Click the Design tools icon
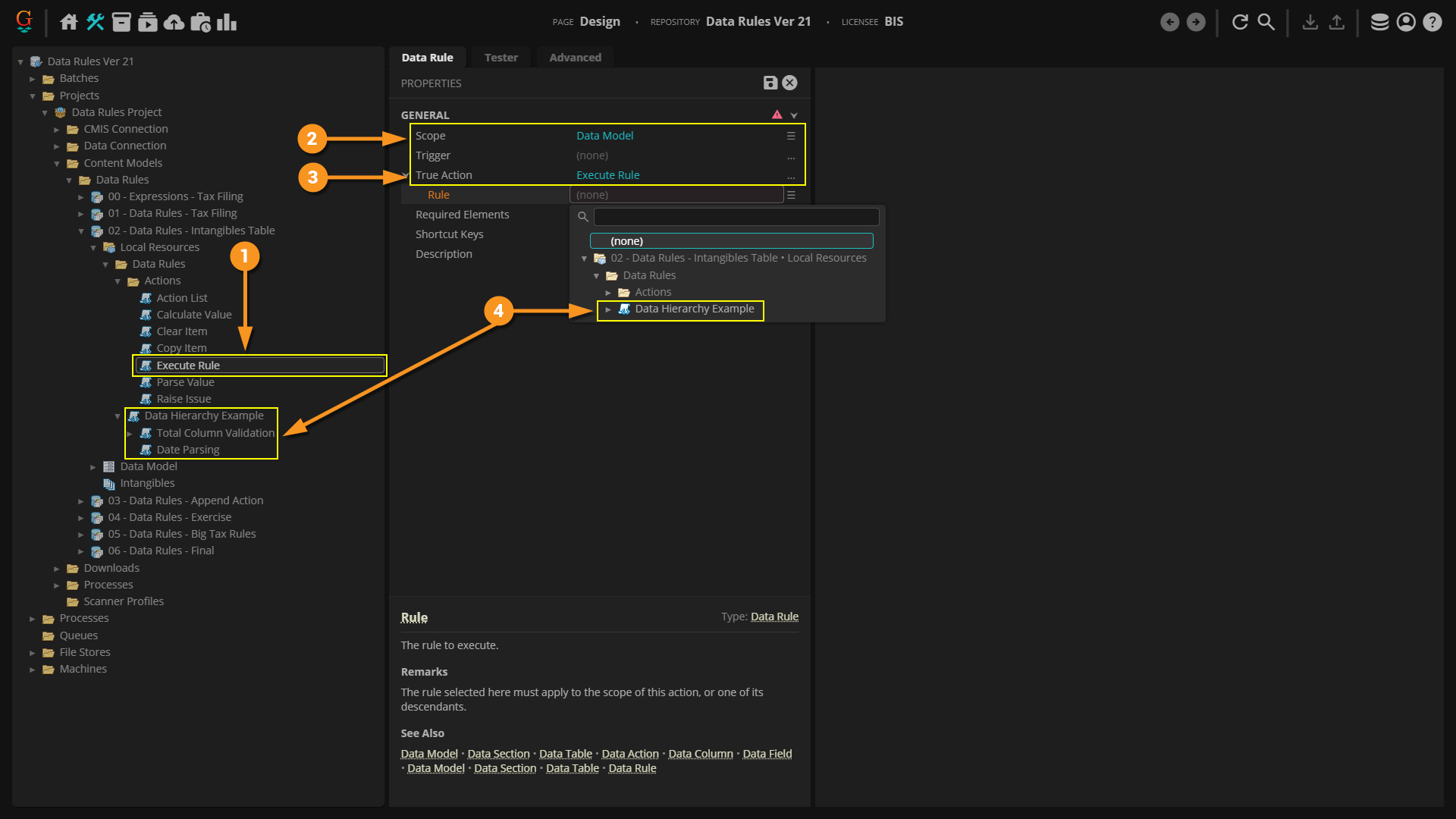1456x819 pixels. [x=95, y=22]
